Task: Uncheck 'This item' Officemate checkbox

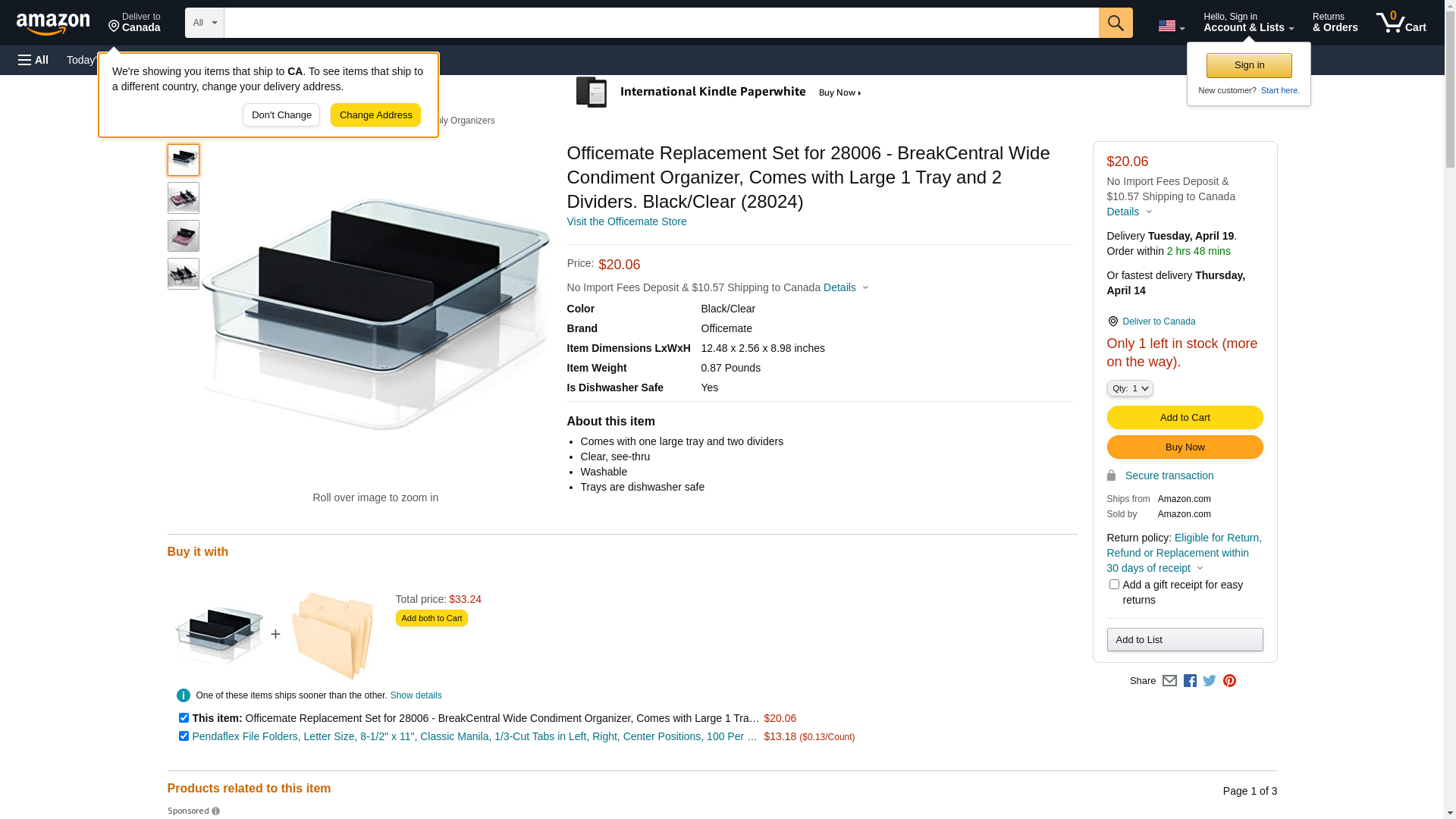Action: point(184,717)
